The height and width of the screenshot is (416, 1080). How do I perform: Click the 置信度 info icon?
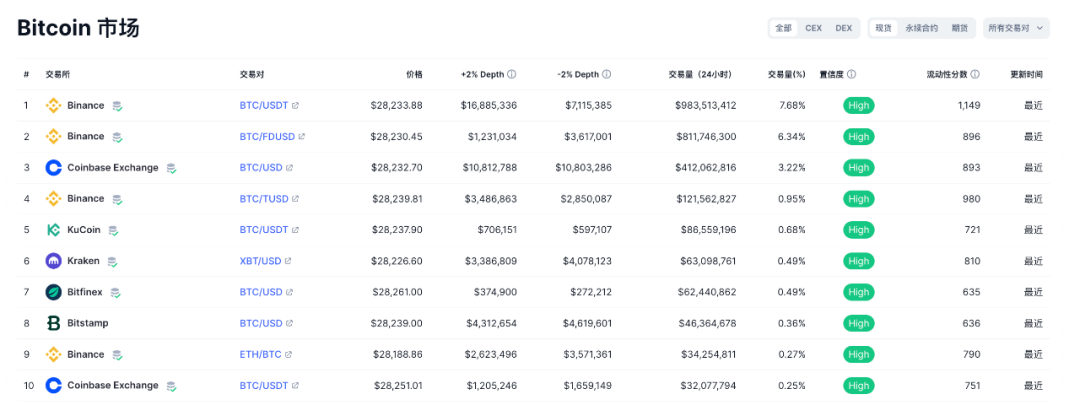tap(852, 74)
